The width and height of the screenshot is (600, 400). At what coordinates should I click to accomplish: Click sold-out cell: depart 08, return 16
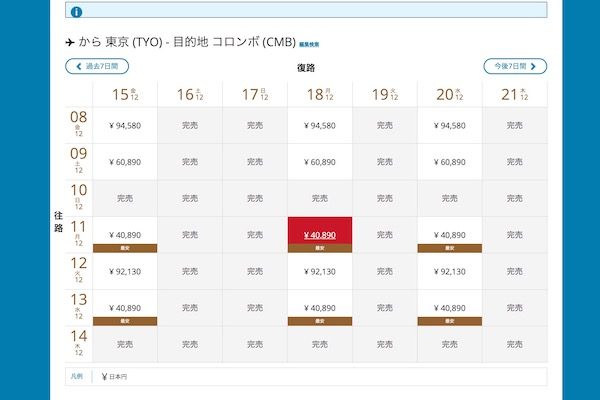[190, 126]
